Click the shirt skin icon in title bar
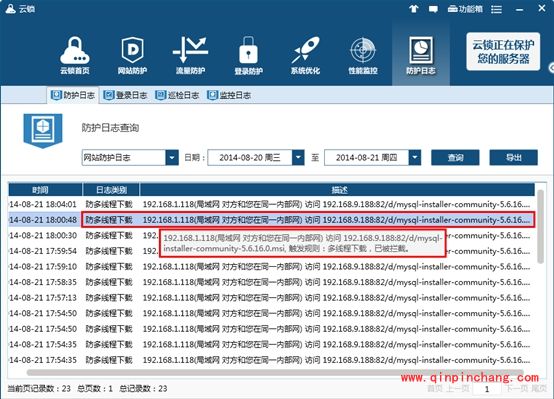This screenshot has height=399, width=554. [413, 9]
